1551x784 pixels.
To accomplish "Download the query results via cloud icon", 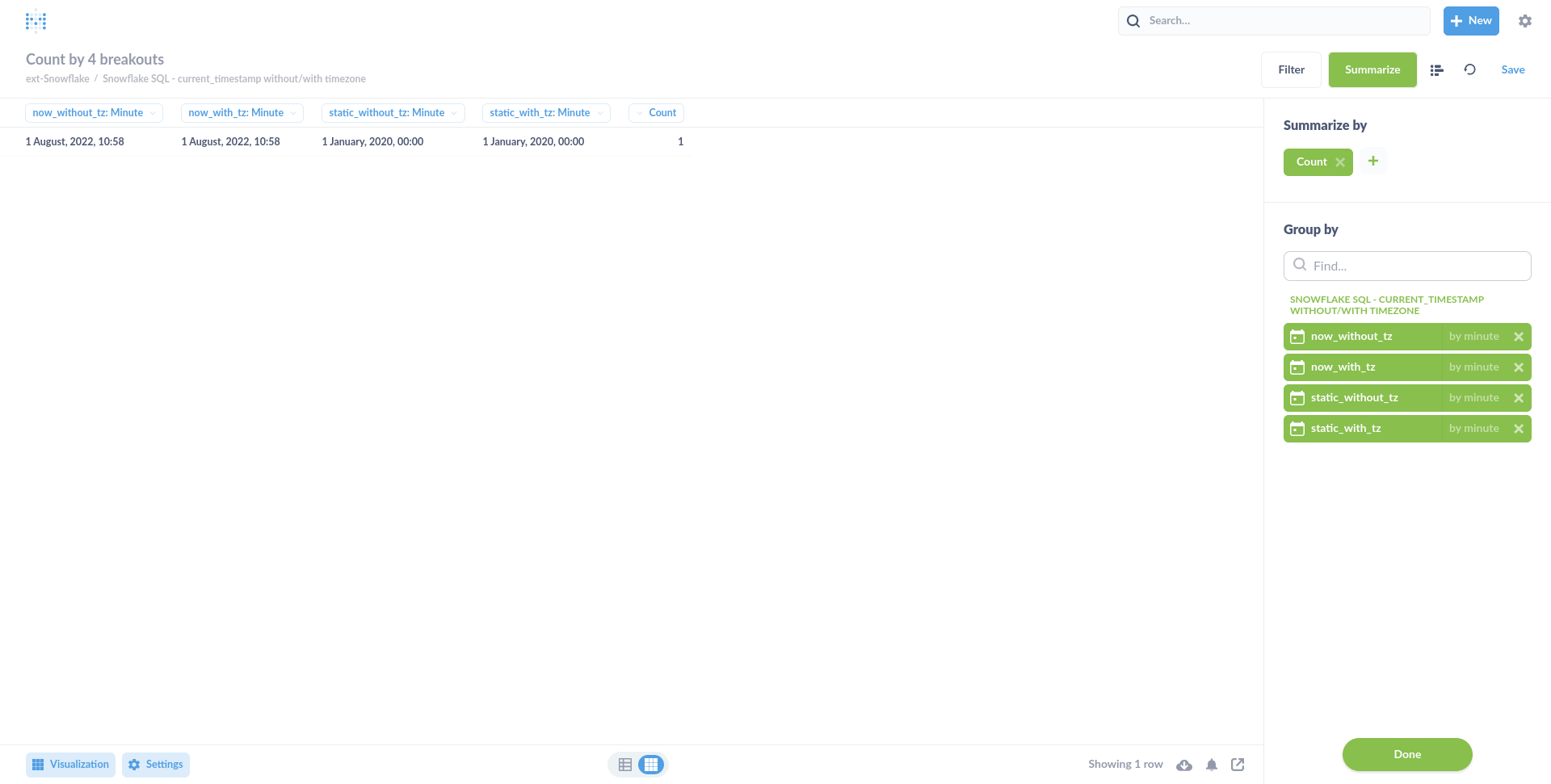I will [x=1185, y=765].
